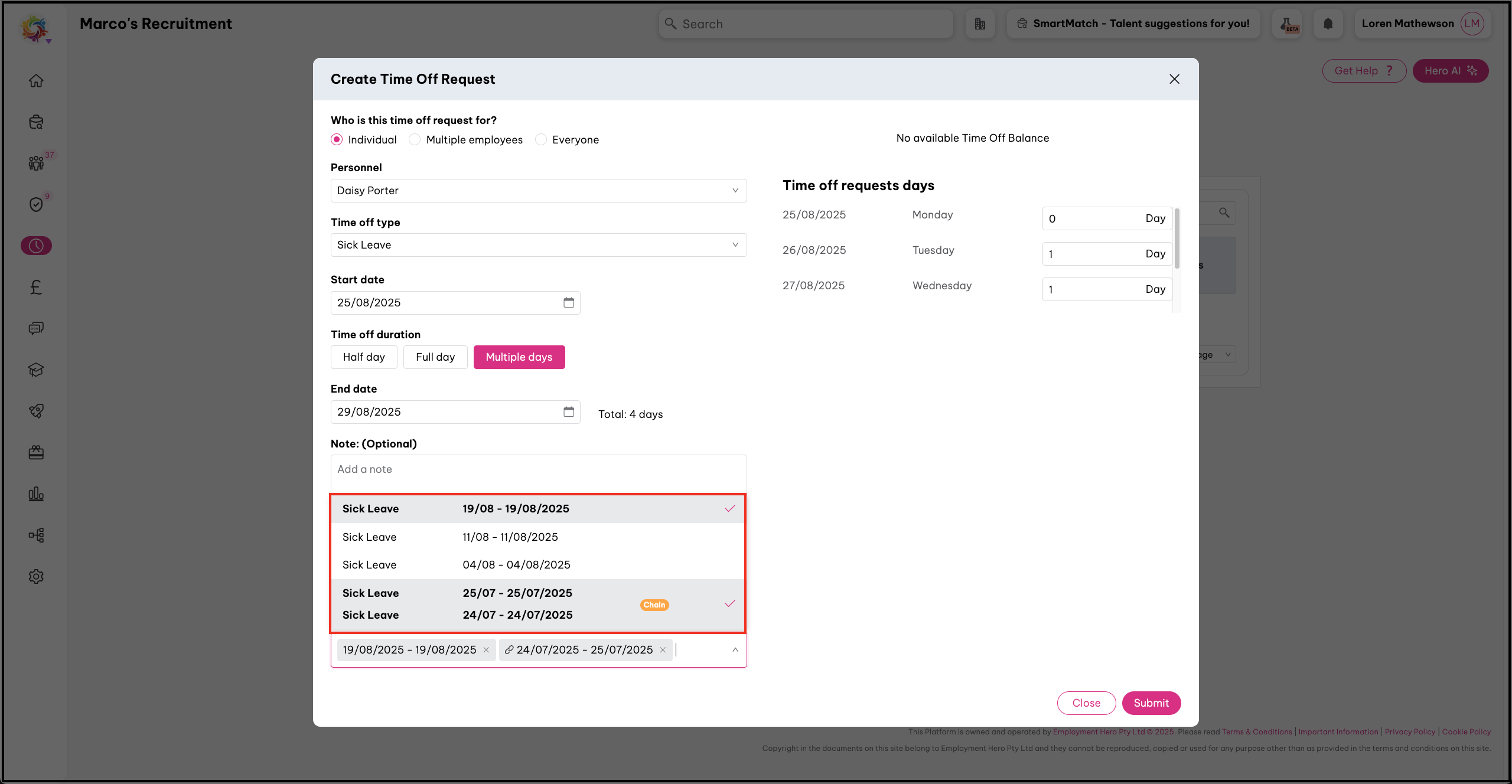Screen dimensions: 1512x784
Task: Open the beta lab flask icon
Action: click(x=1287, y=24)
